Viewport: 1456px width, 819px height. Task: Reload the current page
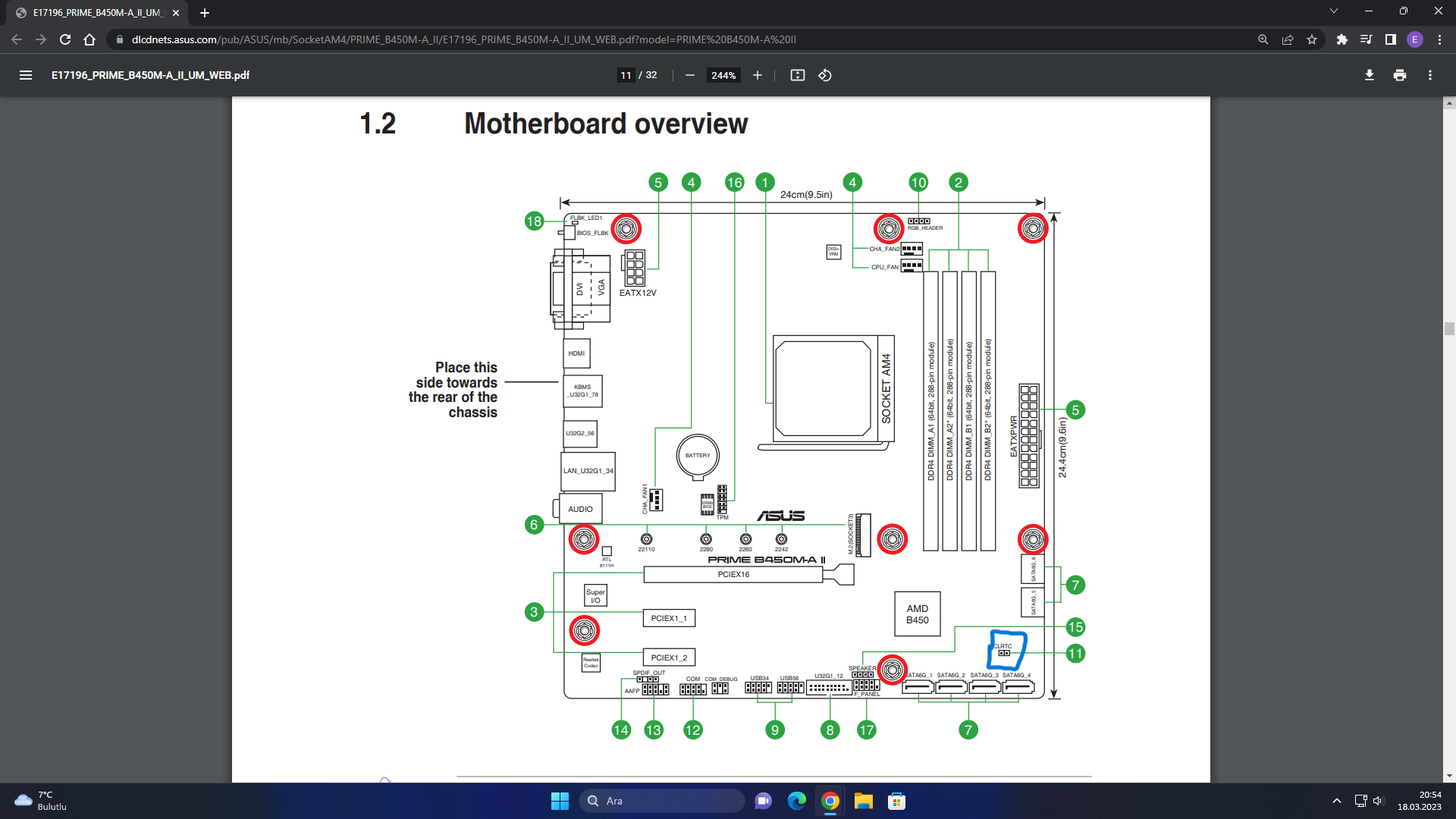65,39
